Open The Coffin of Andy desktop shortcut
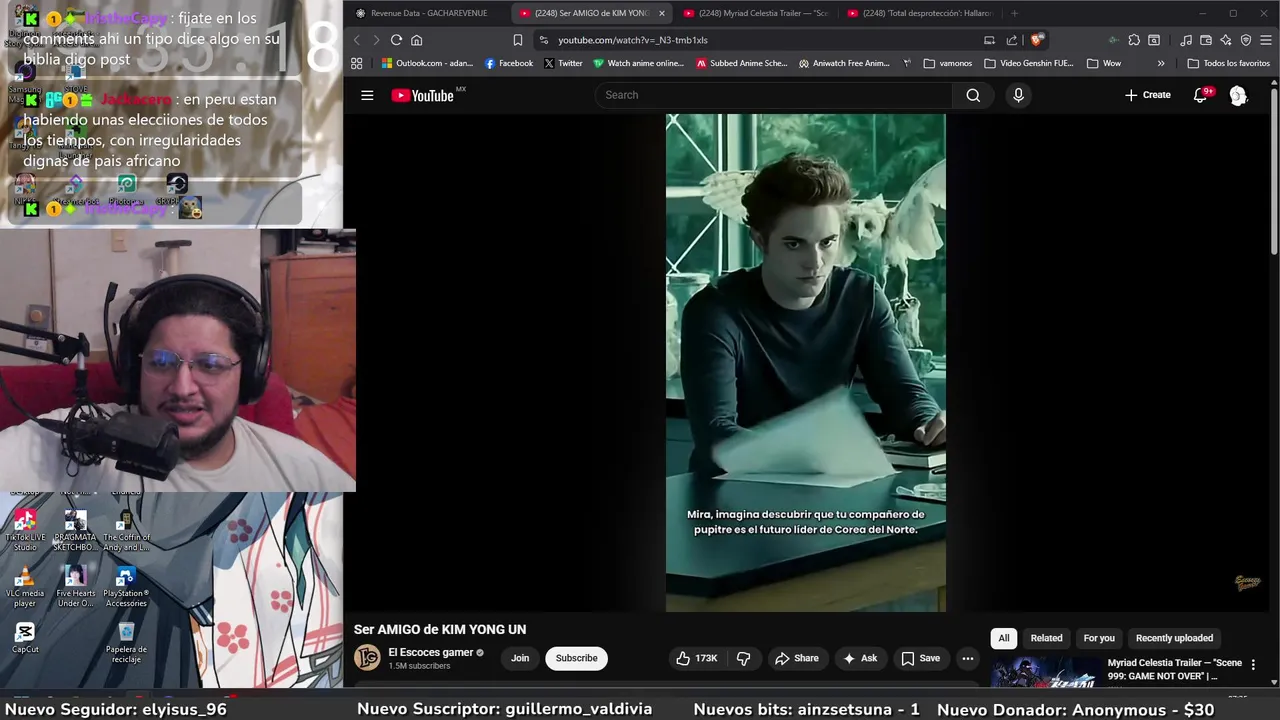 [x=126, y=530]
